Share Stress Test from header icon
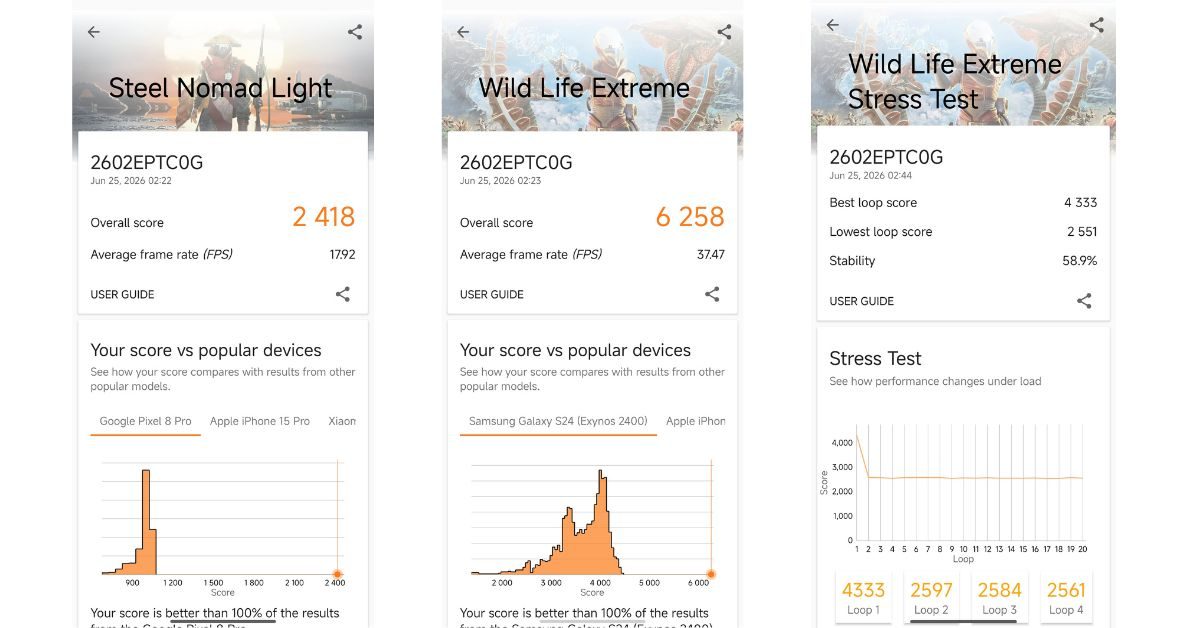This screenshot has width=1200, height=628. pos(1097,25)
